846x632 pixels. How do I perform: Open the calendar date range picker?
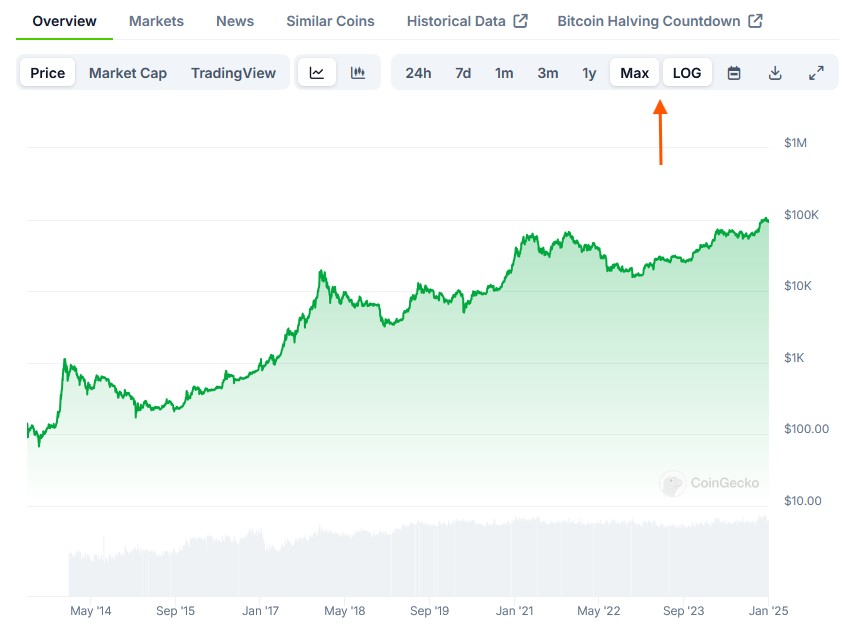click(x=734, y=73)
